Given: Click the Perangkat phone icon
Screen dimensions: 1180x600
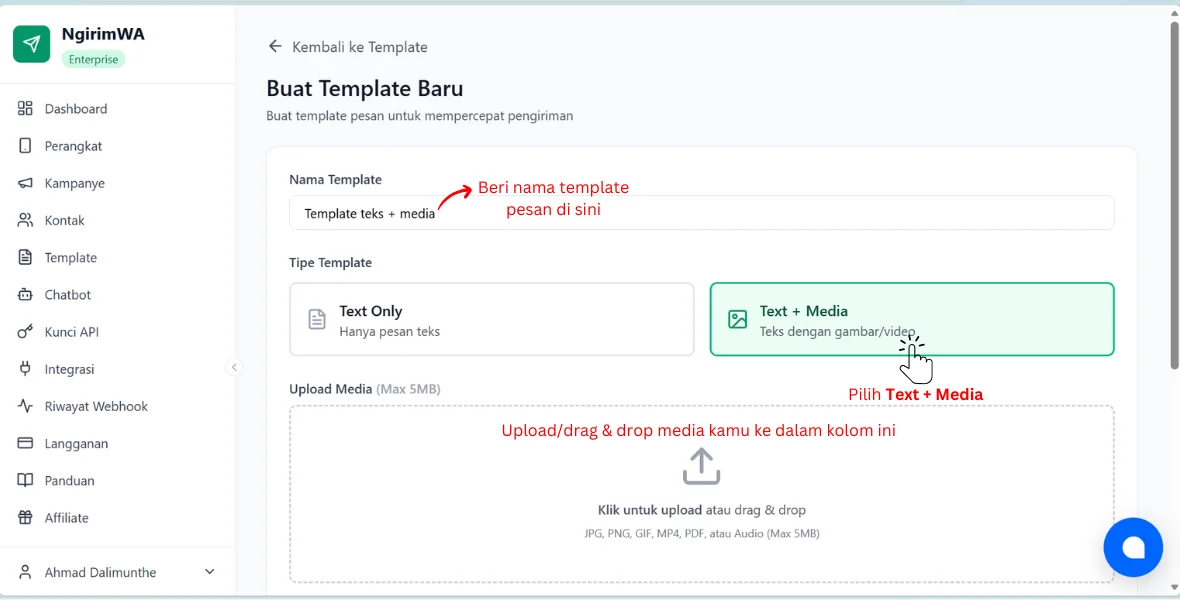Looking at the screenshot, I should tap(25, 145).
